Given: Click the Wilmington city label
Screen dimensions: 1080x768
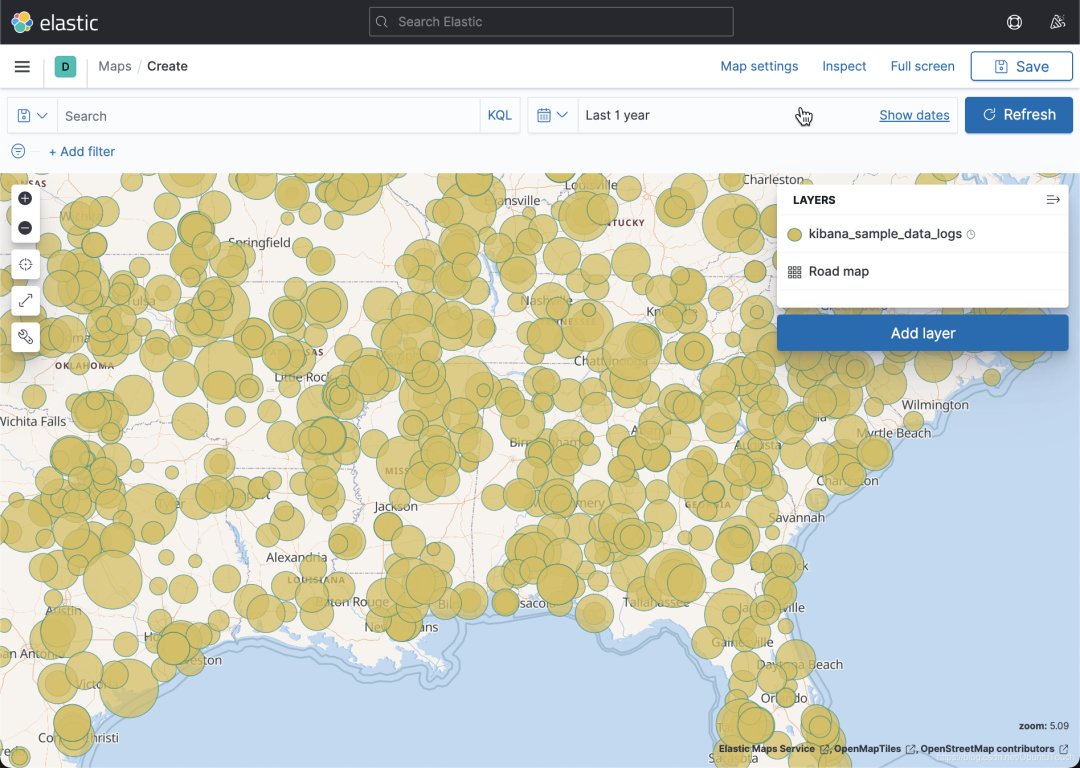Looking at the screenshot, I should coord(935,405).
